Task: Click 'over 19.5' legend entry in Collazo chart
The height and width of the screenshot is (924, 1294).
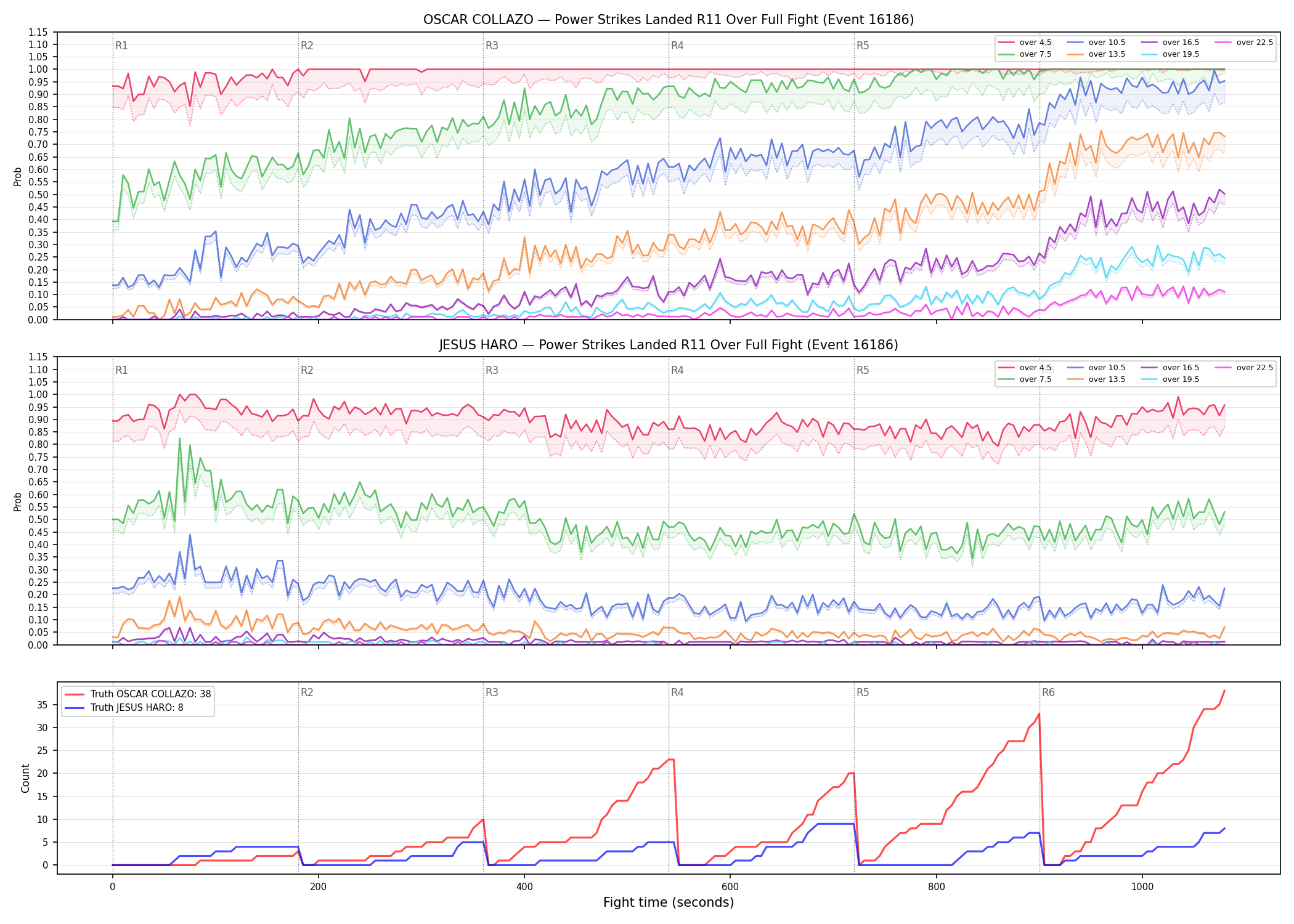Action: (1170, 54)
